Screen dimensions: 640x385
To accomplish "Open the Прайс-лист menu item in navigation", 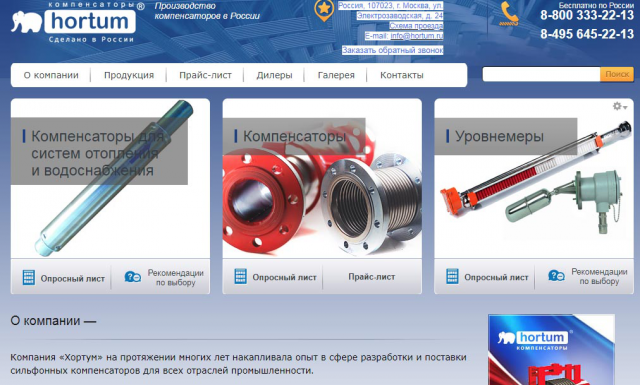I will pyautogui.click(x=205, y=75).
